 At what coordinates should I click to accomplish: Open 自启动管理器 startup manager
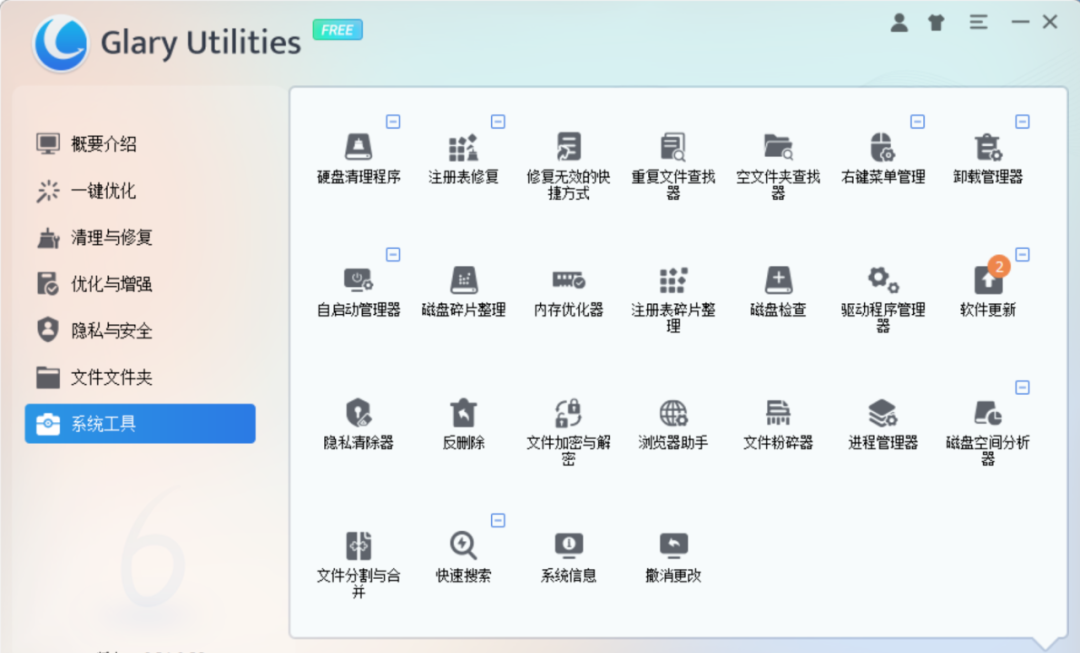pyautogui.click(x=358, y=292)
